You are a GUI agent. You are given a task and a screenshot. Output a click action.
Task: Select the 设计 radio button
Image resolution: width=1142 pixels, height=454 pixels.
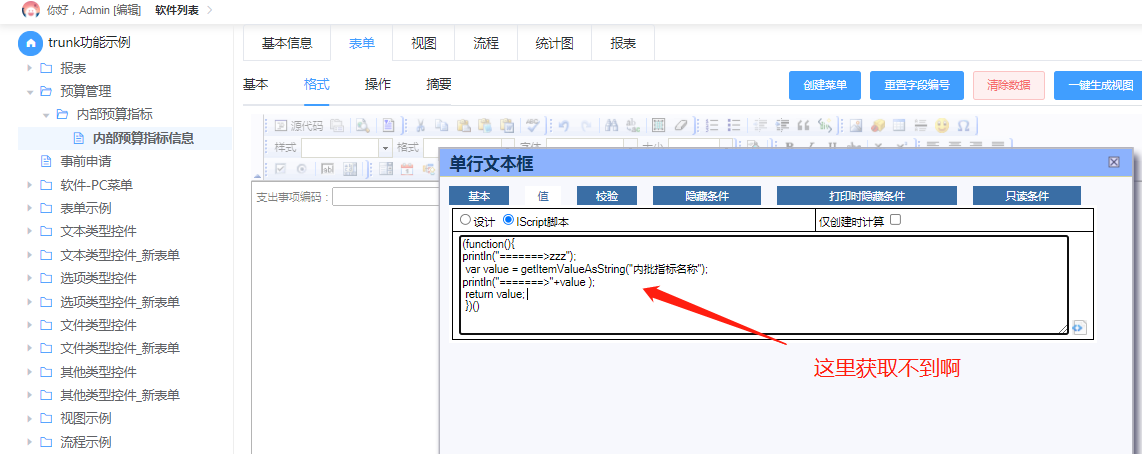[465, 219]
